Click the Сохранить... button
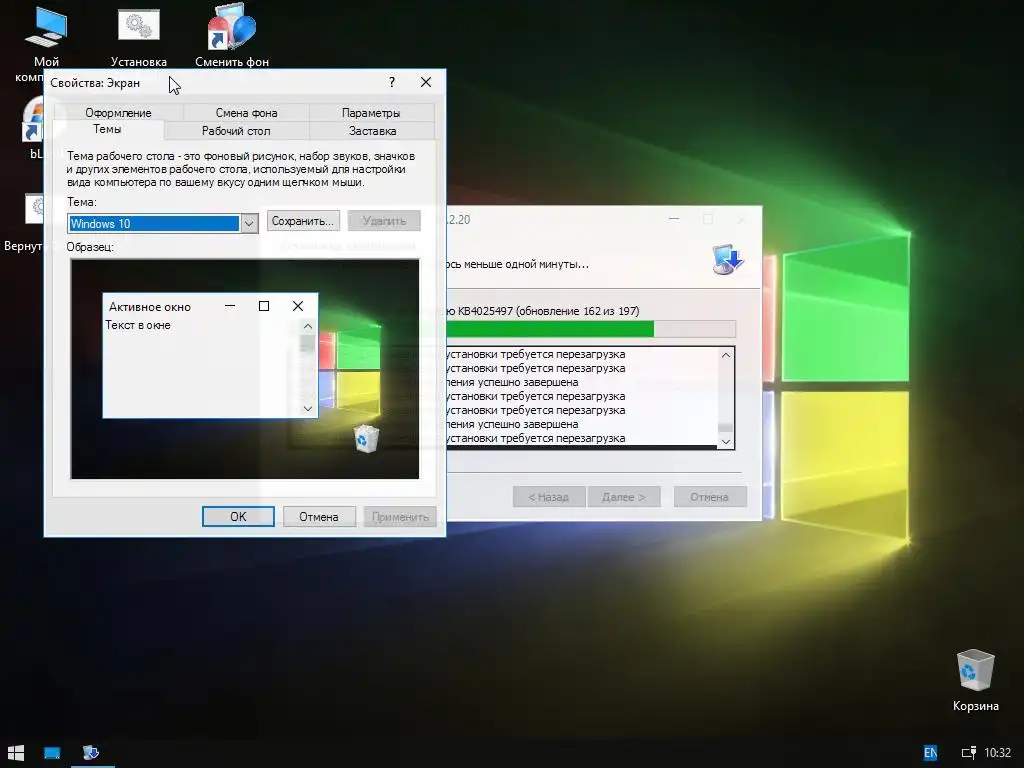Image resolution: width=1024 pixels, height=768 pixels. [x=303, y=221]
